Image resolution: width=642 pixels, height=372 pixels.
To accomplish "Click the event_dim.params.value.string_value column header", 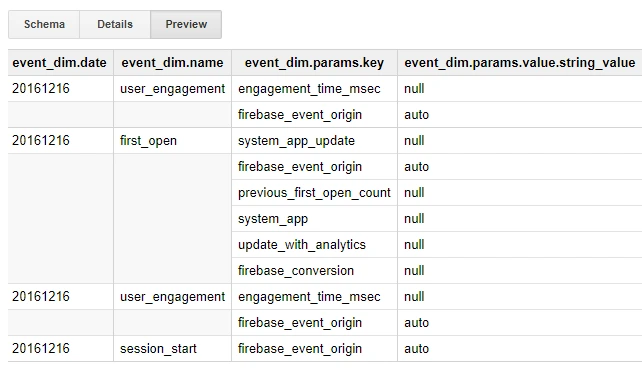I will (520, 63).
